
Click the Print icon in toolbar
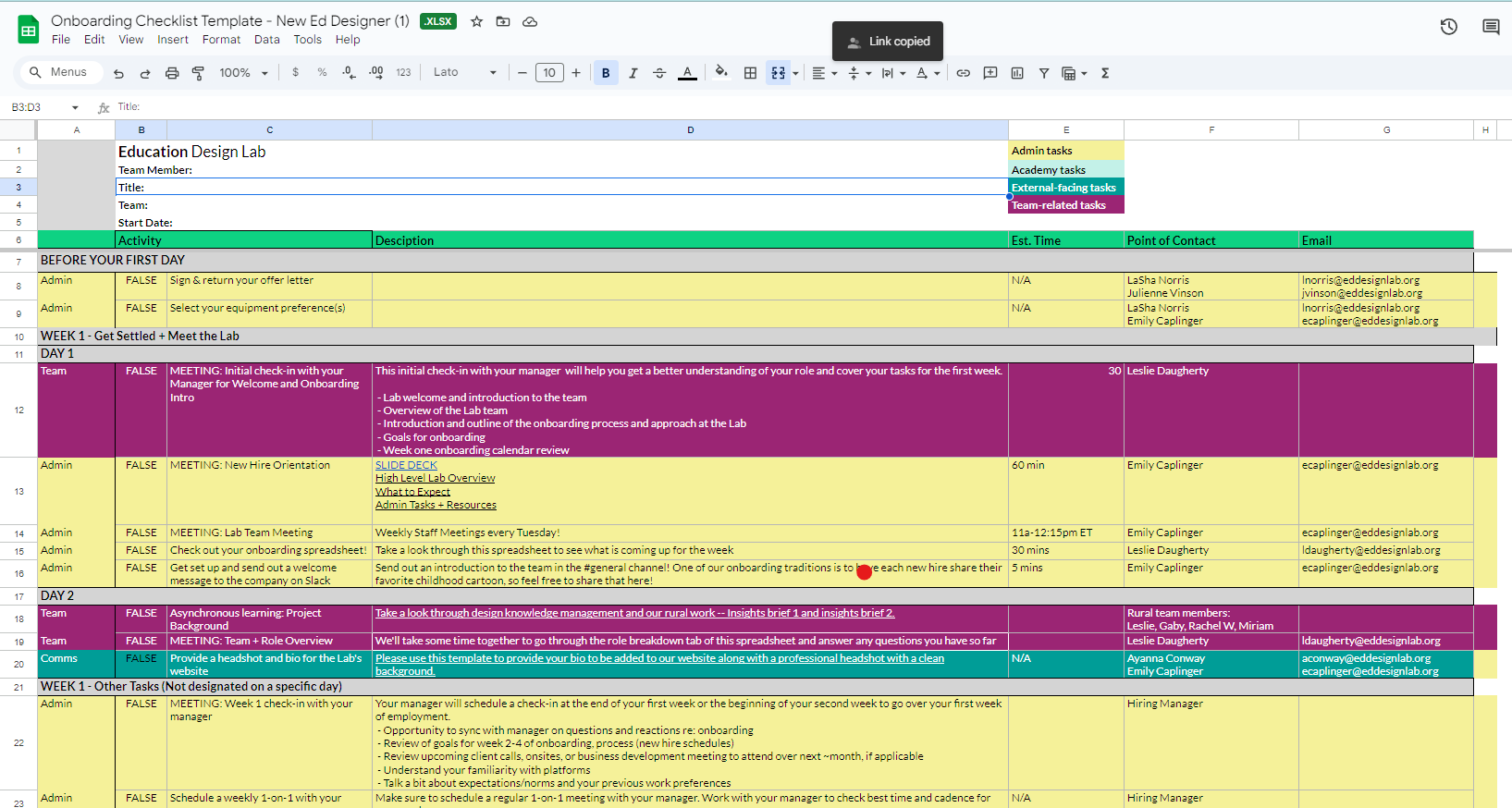pos(172,73)
